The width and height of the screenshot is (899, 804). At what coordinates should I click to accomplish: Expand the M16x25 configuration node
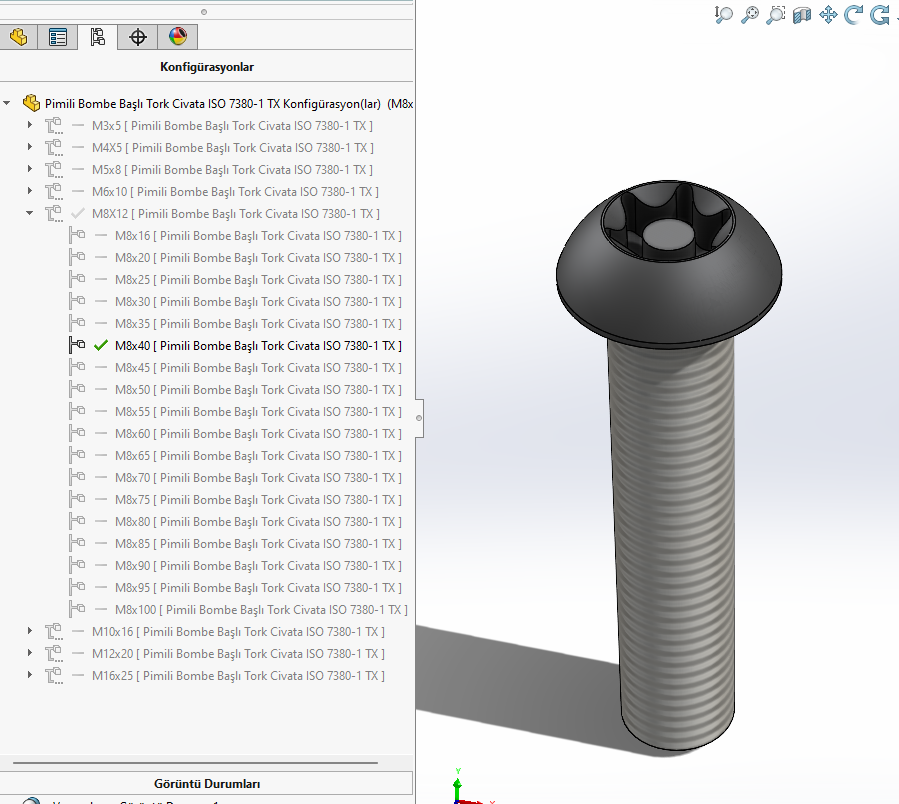point(30,675)
